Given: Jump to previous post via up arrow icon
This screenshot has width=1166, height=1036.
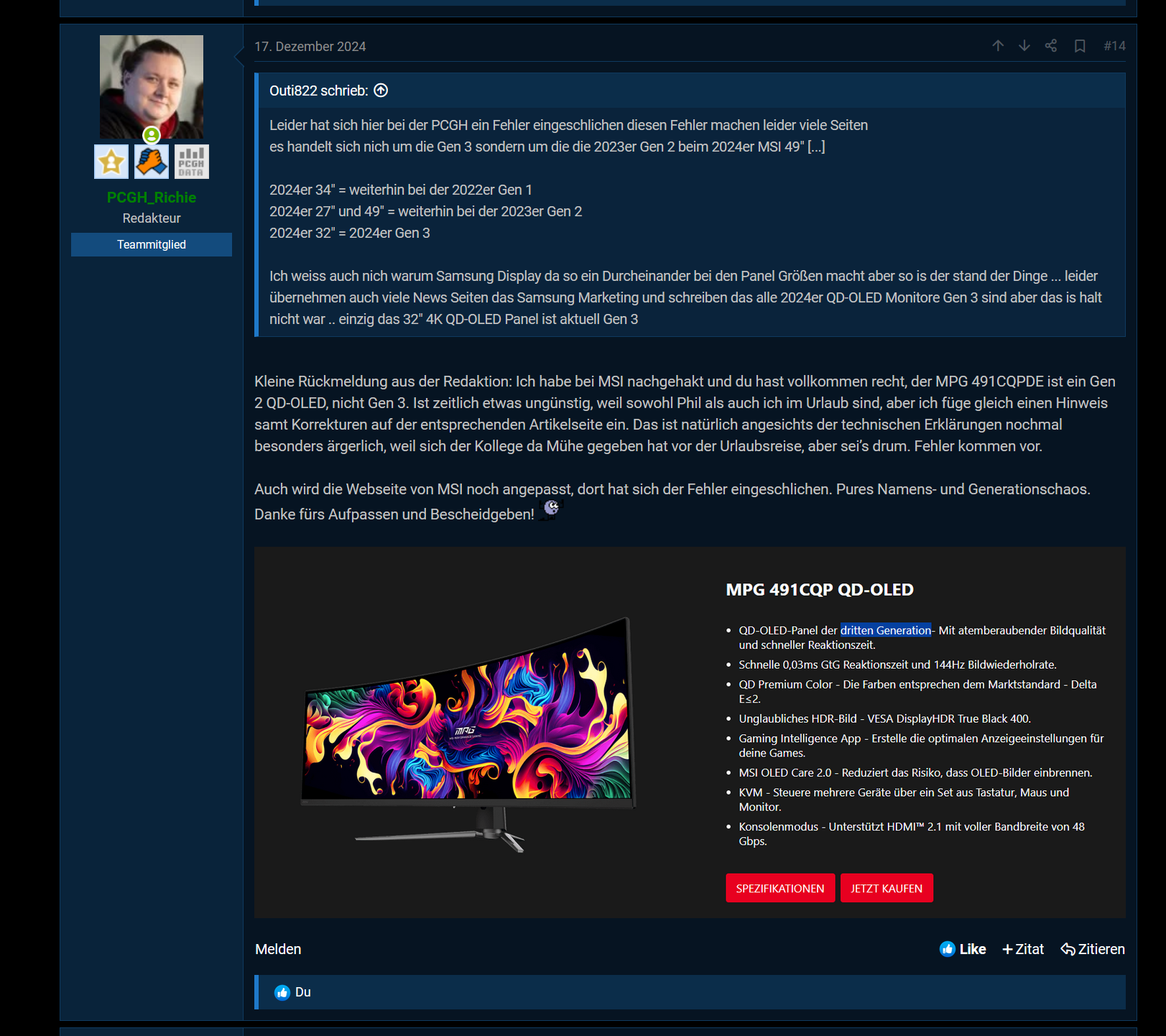Looking at the screenshot, I should click(998, 45).
